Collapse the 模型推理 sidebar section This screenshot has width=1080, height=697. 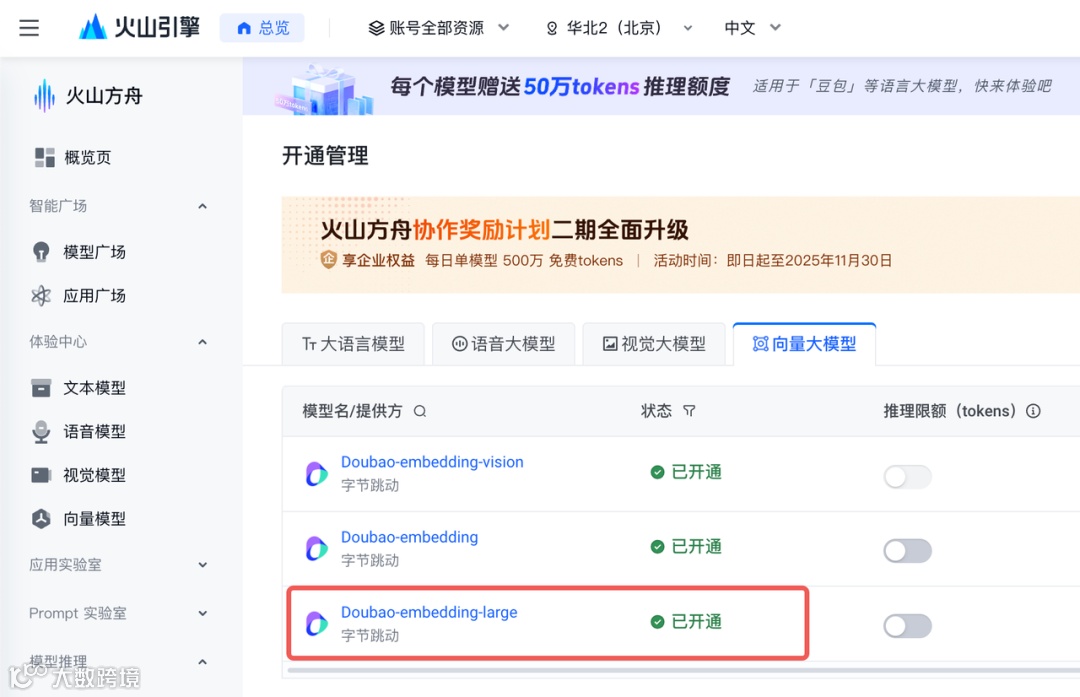click(202, 663)
